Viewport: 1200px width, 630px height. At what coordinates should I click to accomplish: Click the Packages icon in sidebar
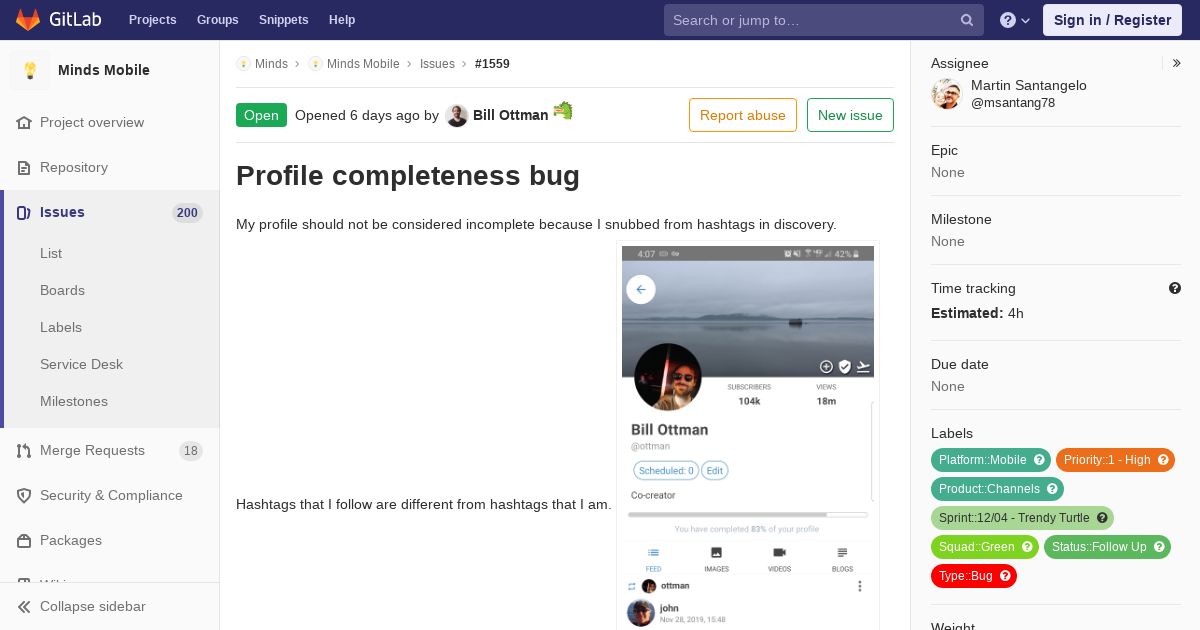point(24,541)
